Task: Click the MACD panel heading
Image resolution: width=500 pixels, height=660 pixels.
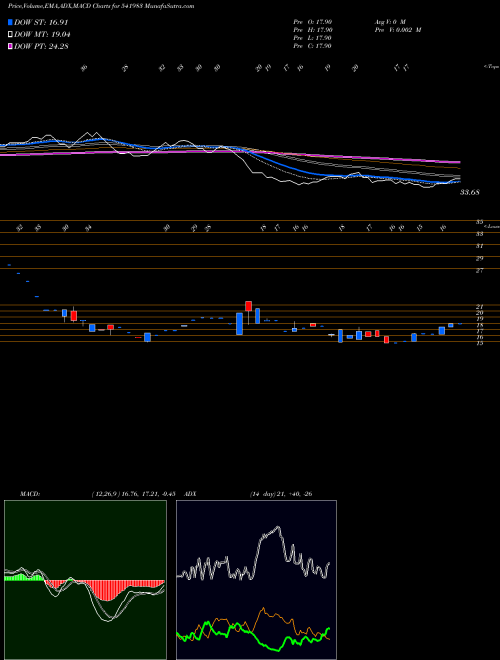Action: 29,494
